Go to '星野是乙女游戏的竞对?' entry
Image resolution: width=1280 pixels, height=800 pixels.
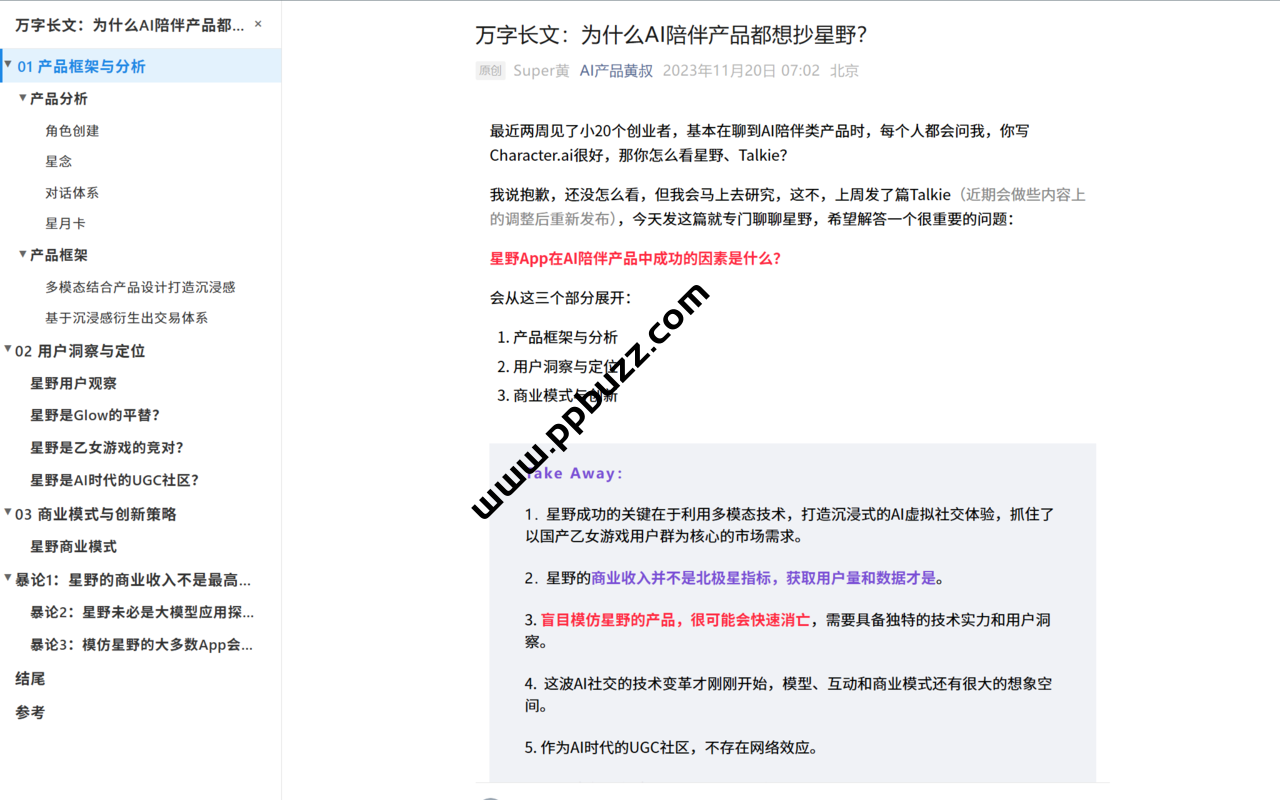(x=107, y=447)
